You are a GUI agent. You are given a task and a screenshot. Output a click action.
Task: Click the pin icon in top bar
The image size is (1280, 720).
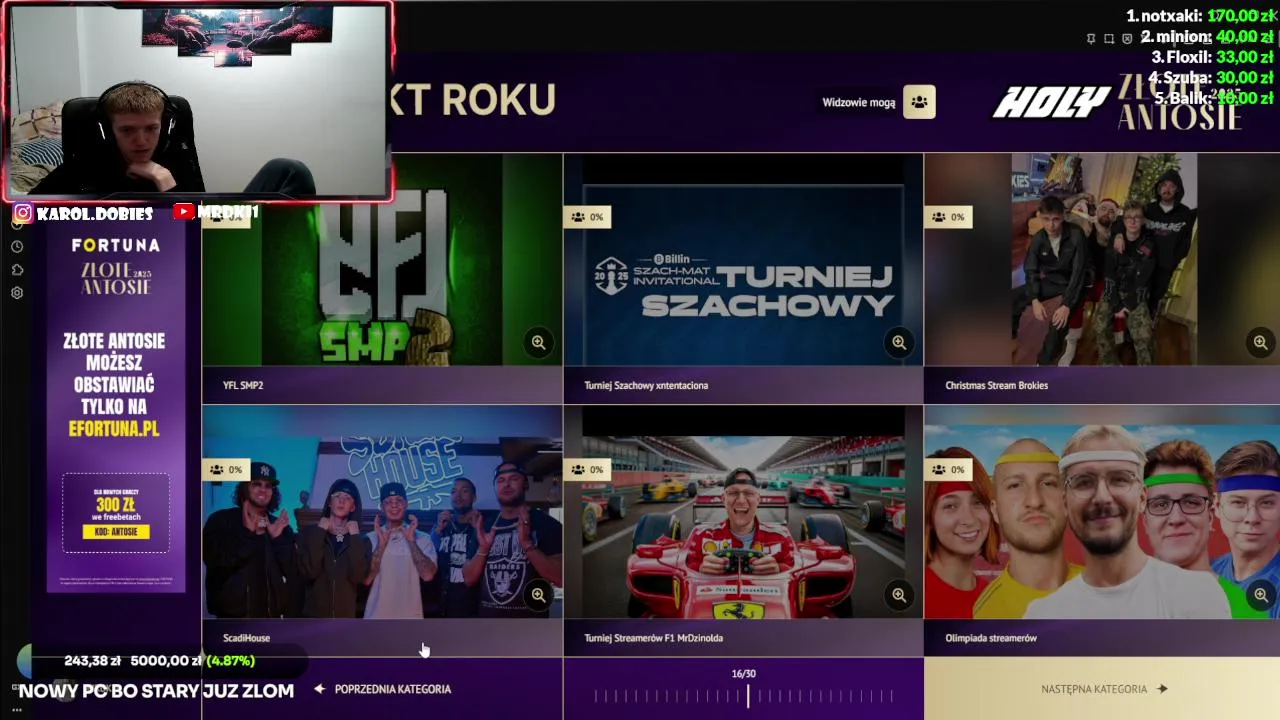click(x=1091, y=38)
